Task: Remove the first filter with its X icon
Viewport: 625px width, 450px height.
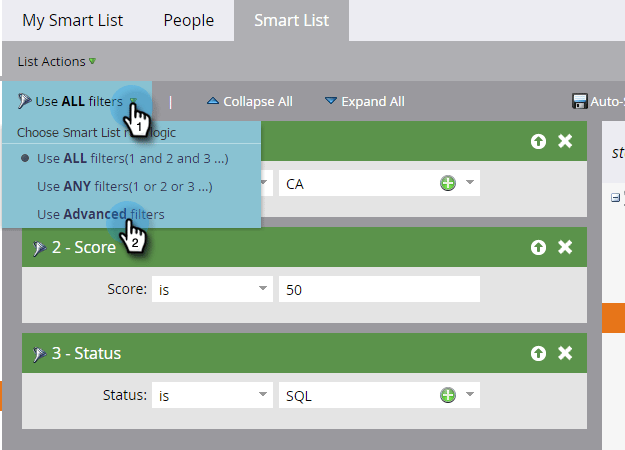Action: [565, 141]
